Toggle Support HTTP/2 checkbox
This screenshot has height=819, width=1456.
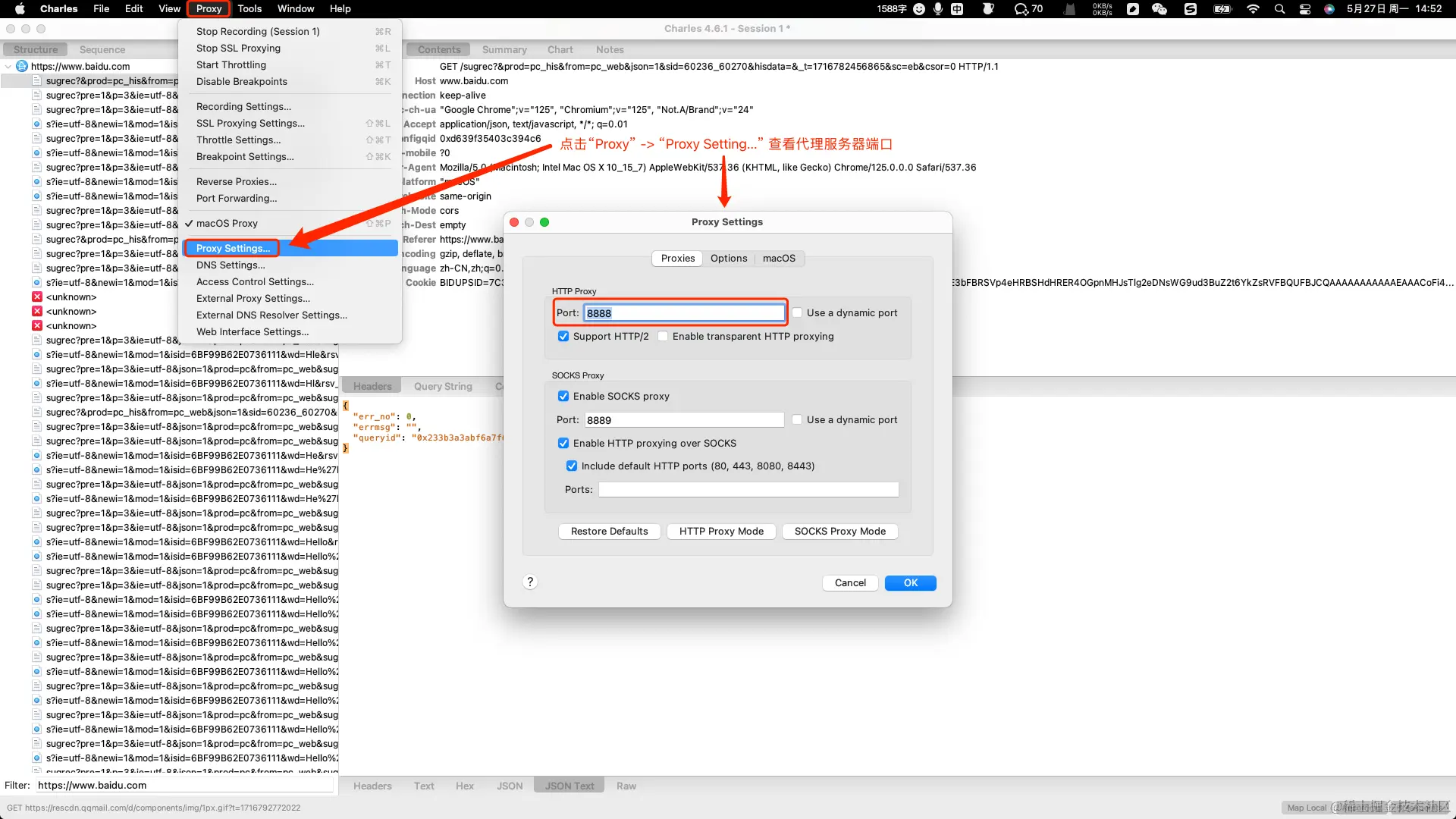pos(563,337)
